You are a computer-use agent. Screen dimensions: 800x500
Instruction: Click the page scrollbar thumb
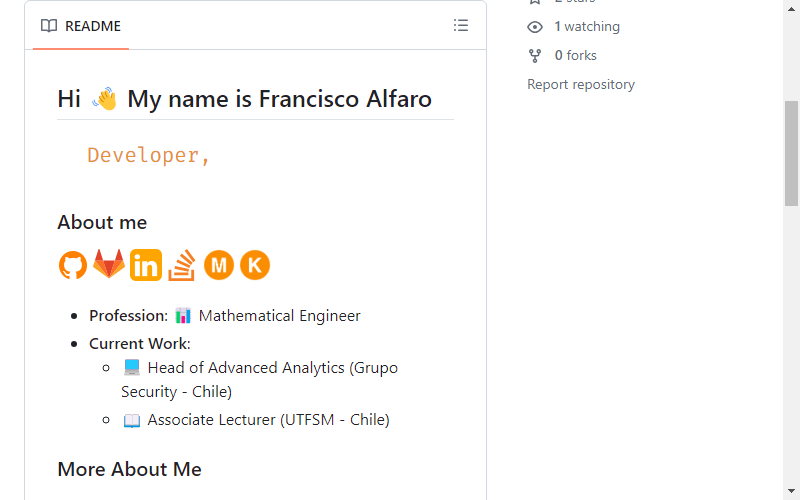pos(791,153)
